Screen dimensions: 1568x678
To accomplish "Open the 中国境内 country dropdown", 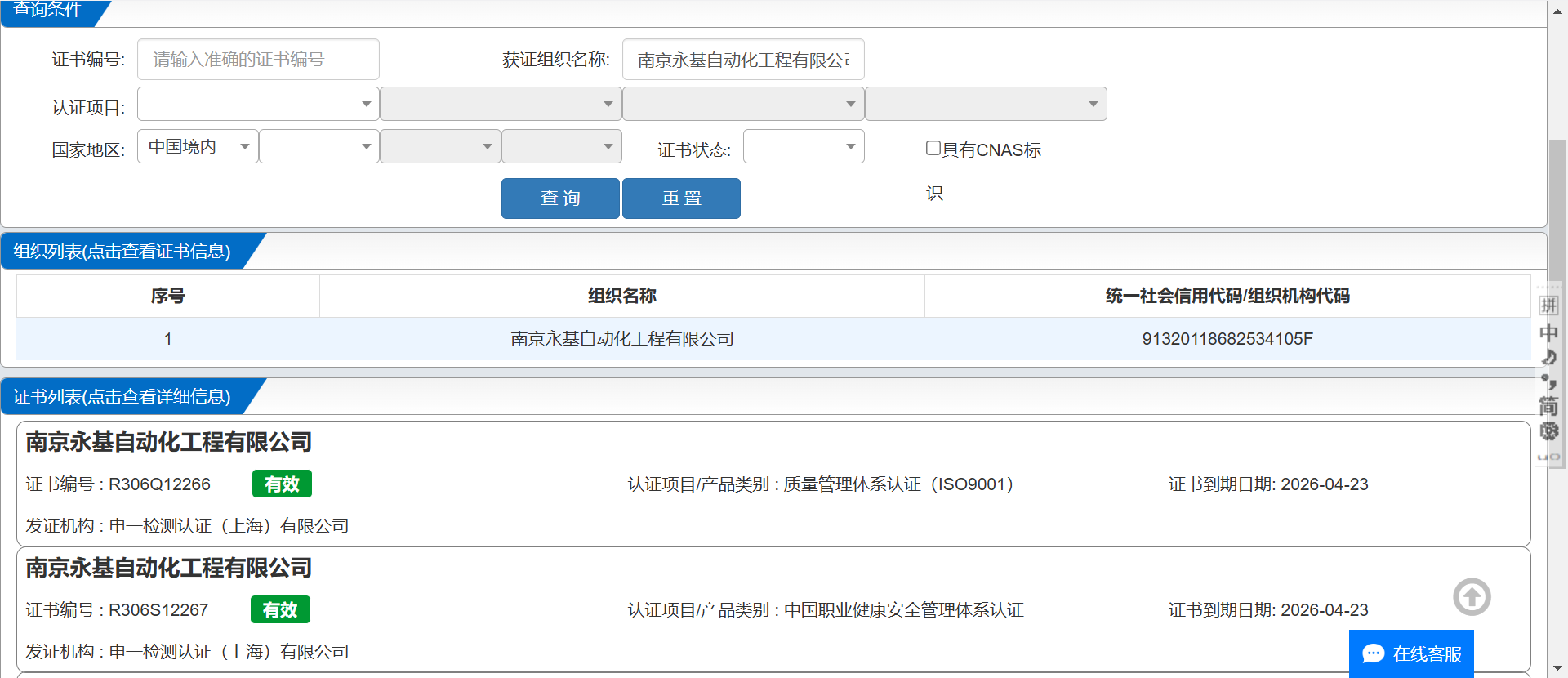I will click(x=198, y=146).
